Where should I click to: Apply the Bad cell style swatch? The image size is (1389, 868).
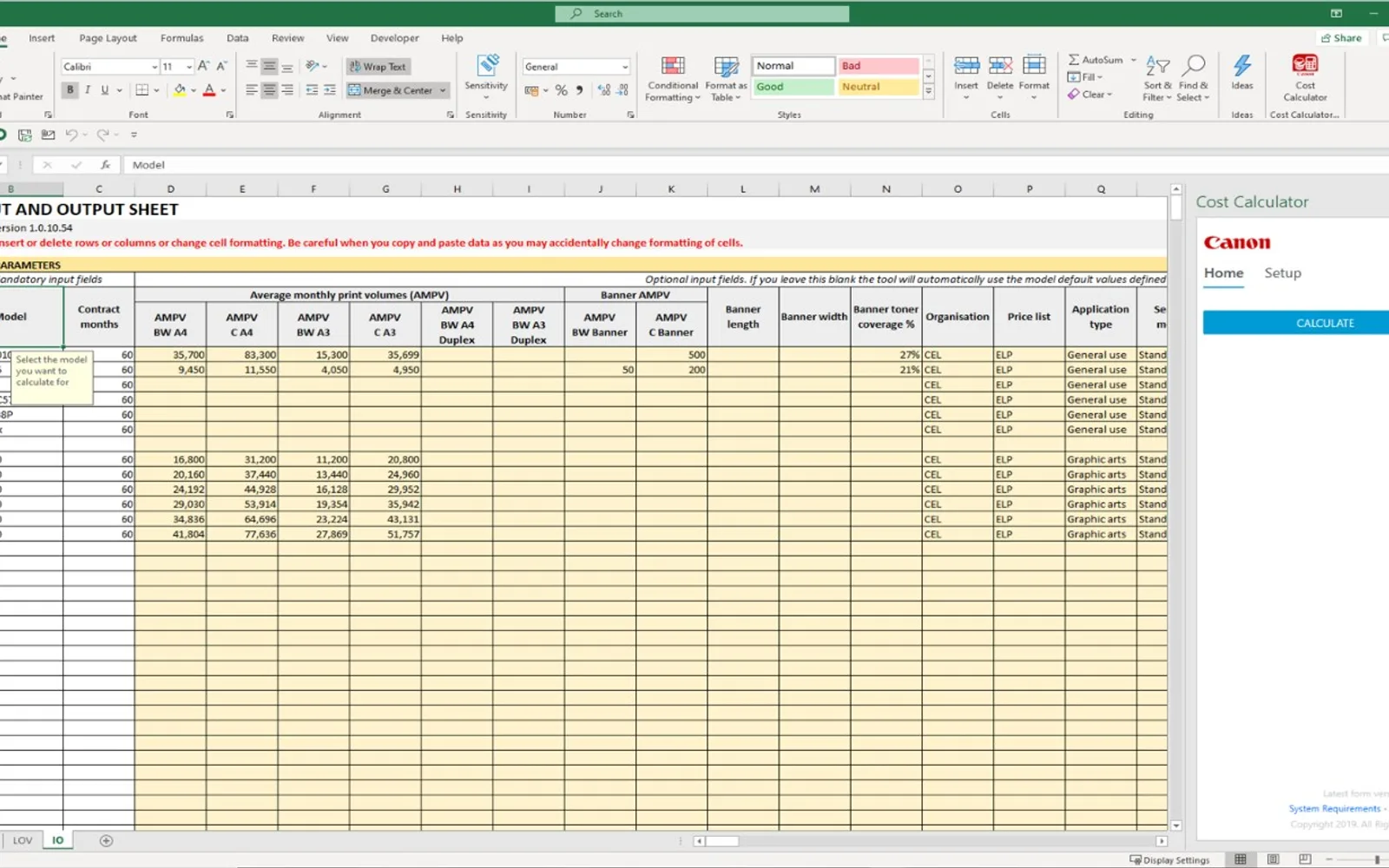[x=879, y=66]
